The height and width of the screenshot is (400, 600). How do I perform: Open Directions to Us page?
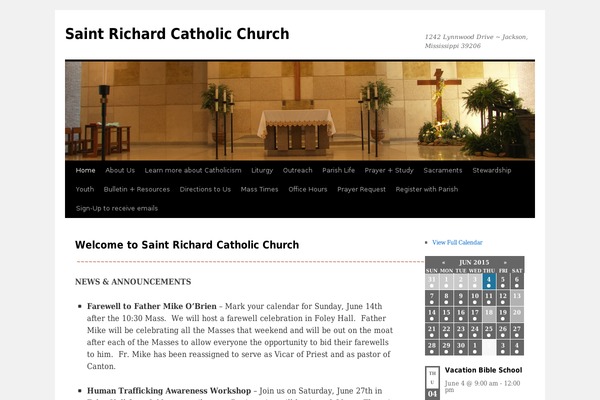(205, 189)
